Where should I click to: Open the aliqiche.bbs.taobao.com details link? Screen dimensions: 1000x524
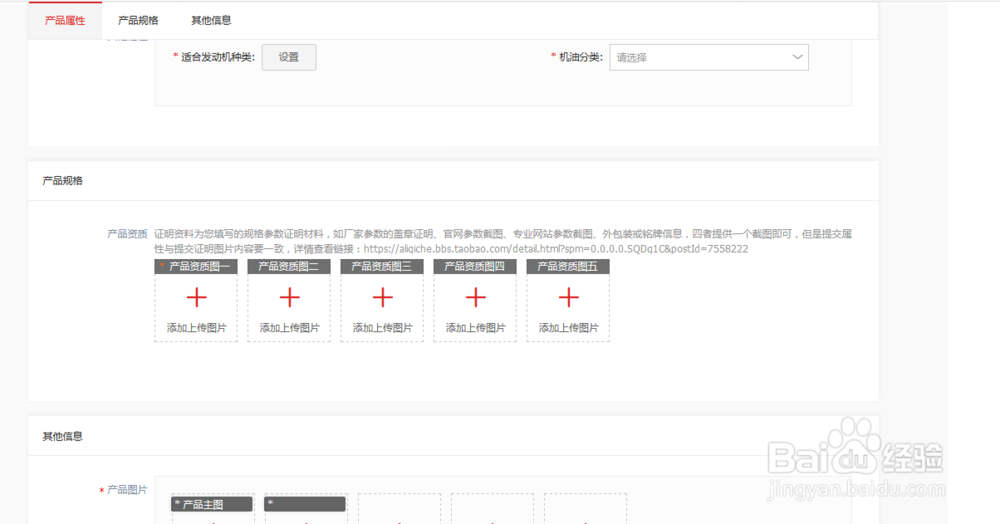pos(555,249)
